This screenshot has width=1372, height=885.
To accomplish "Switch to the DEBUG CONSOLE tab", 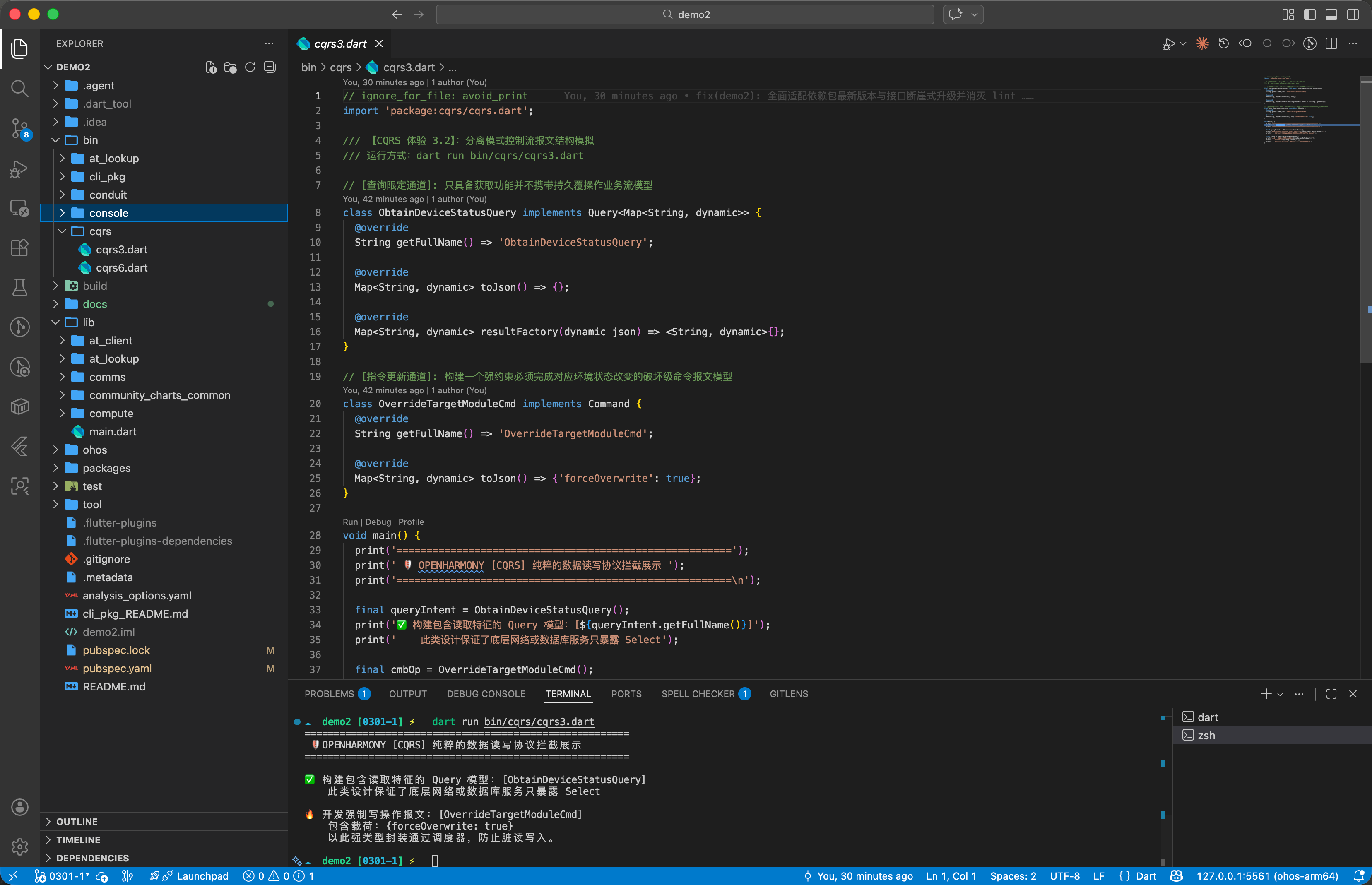I will (x=486, y=694).
